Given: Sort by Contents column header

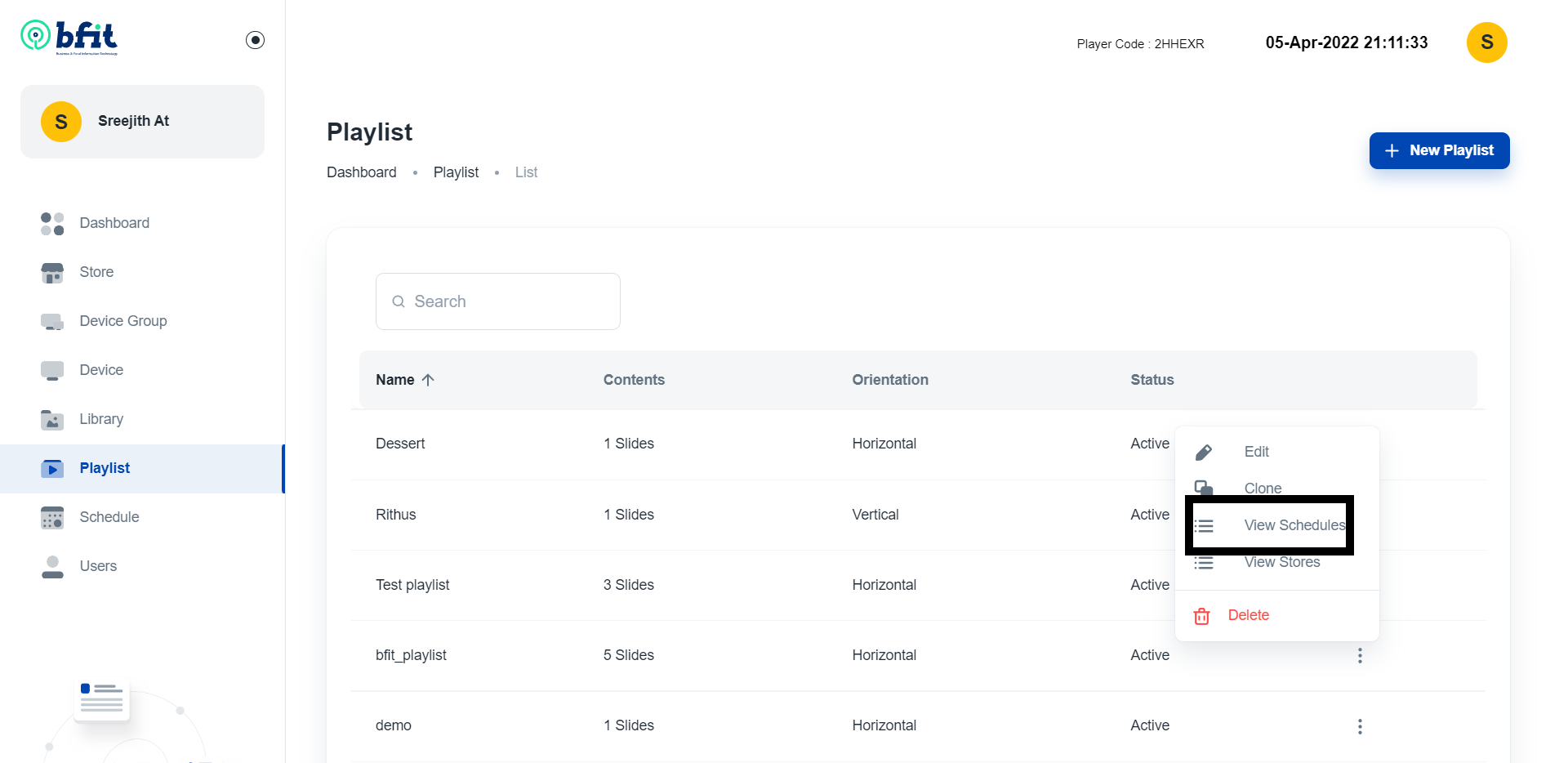Looking at the screenshot, I should pos(634,380).
